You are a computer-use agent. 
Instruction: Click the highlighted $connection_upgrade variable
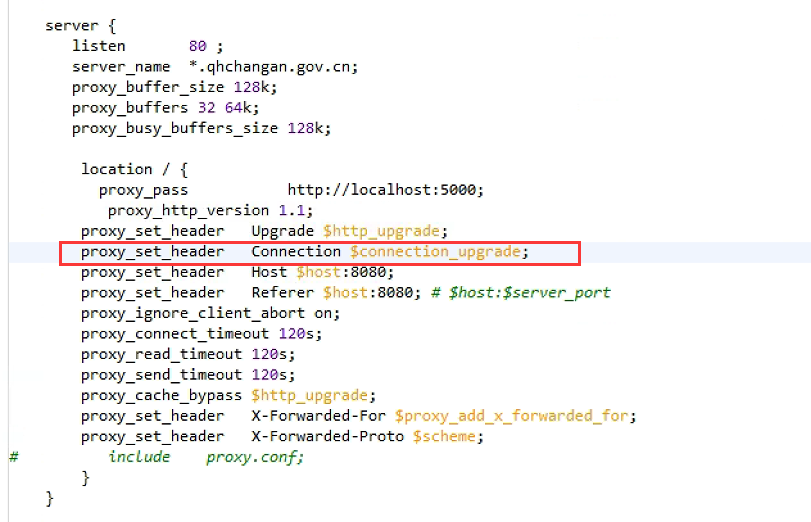click(x=434, y=252)
